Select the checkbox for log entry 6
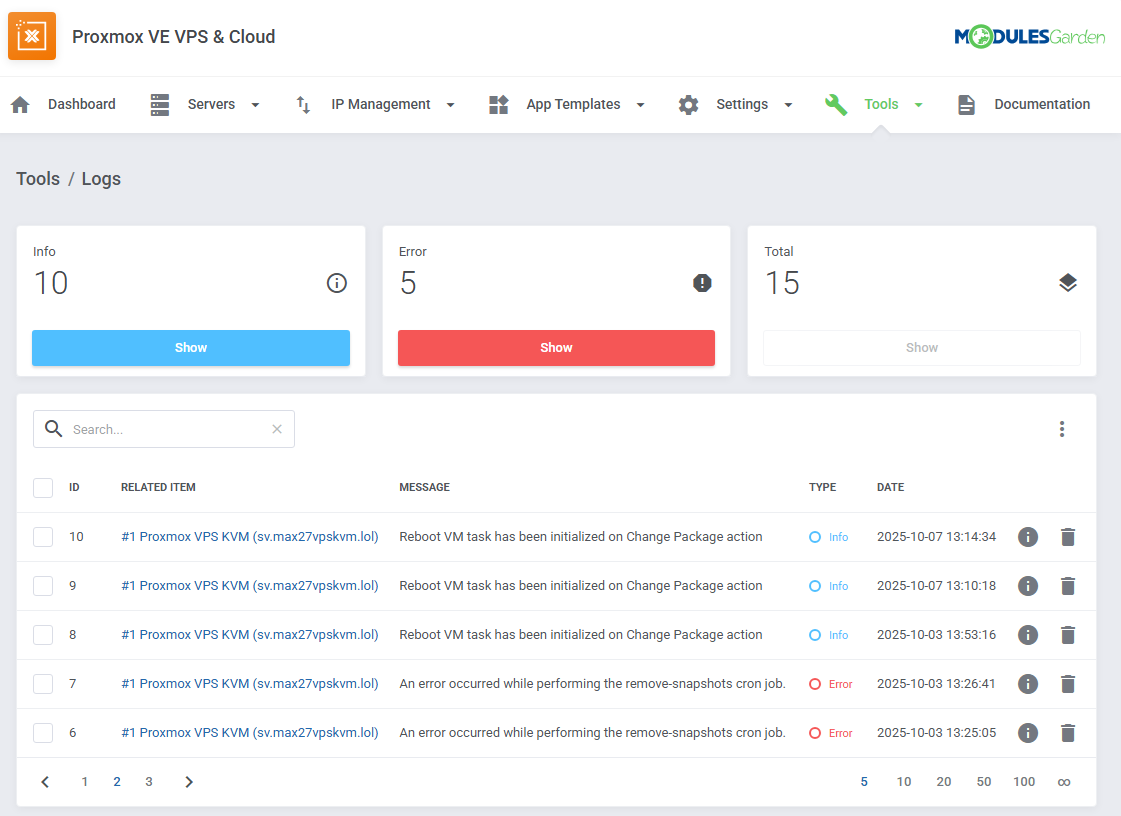The height and width of the screenshot is (816, 1121). (x=43, y=733)
